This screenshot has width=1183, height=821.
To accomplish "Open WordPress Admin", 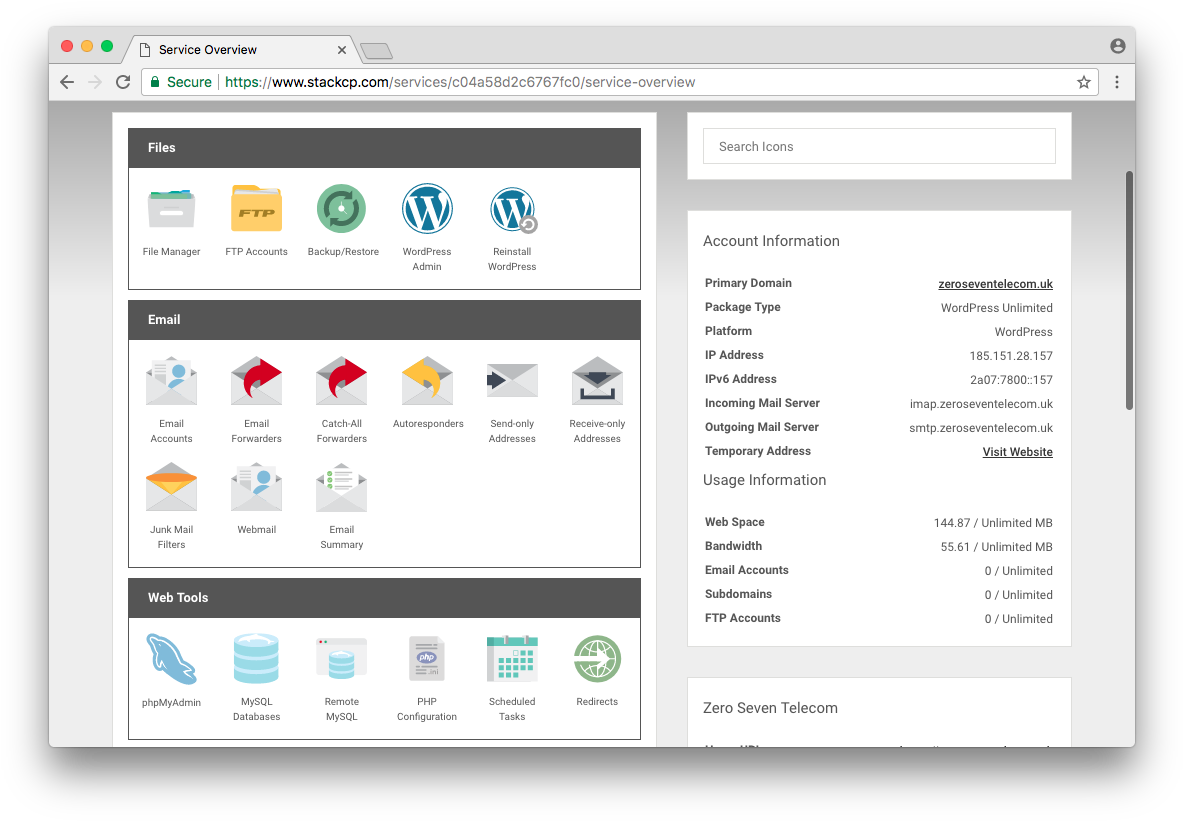I will pyautogui.click(x=427, y=209).
